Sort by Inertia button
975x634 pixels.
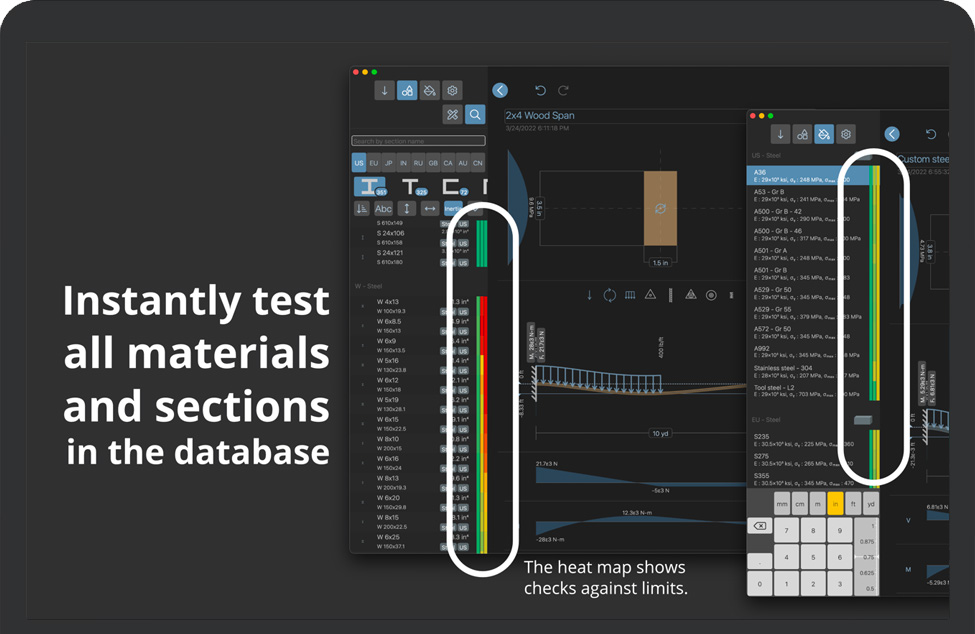(453, 209)
